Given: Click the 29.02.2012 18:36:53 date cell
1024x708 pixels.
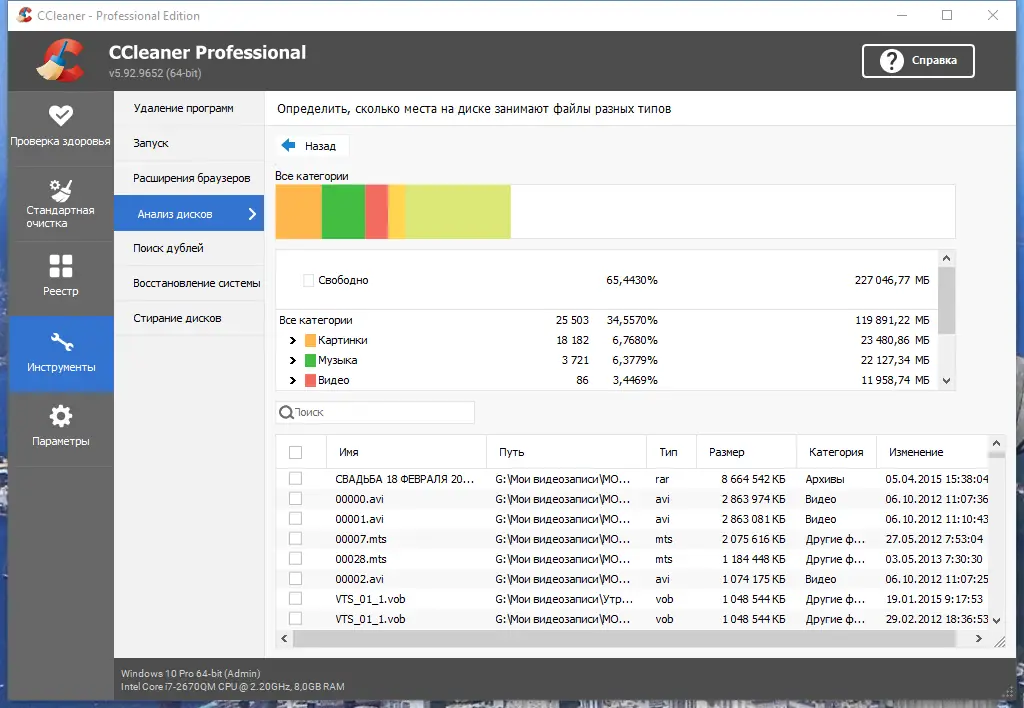Looking at the screenshot, I should click(x=936, y=619).
